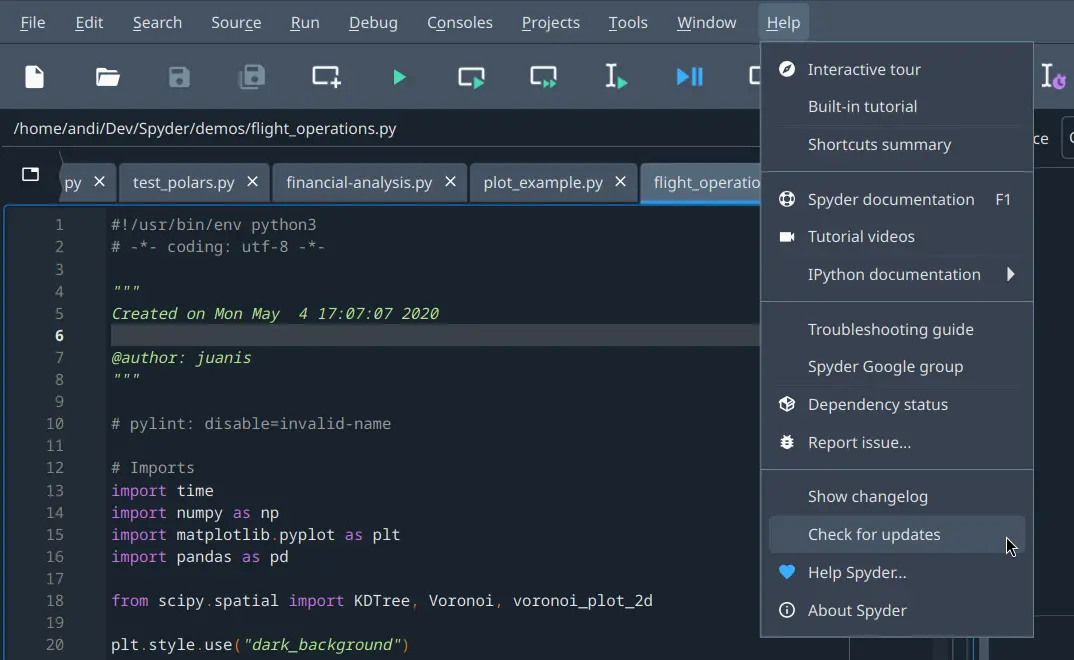1074x660 pixels.
Task: Close the financial-analysis.py tab
Action: coord(450,181)
